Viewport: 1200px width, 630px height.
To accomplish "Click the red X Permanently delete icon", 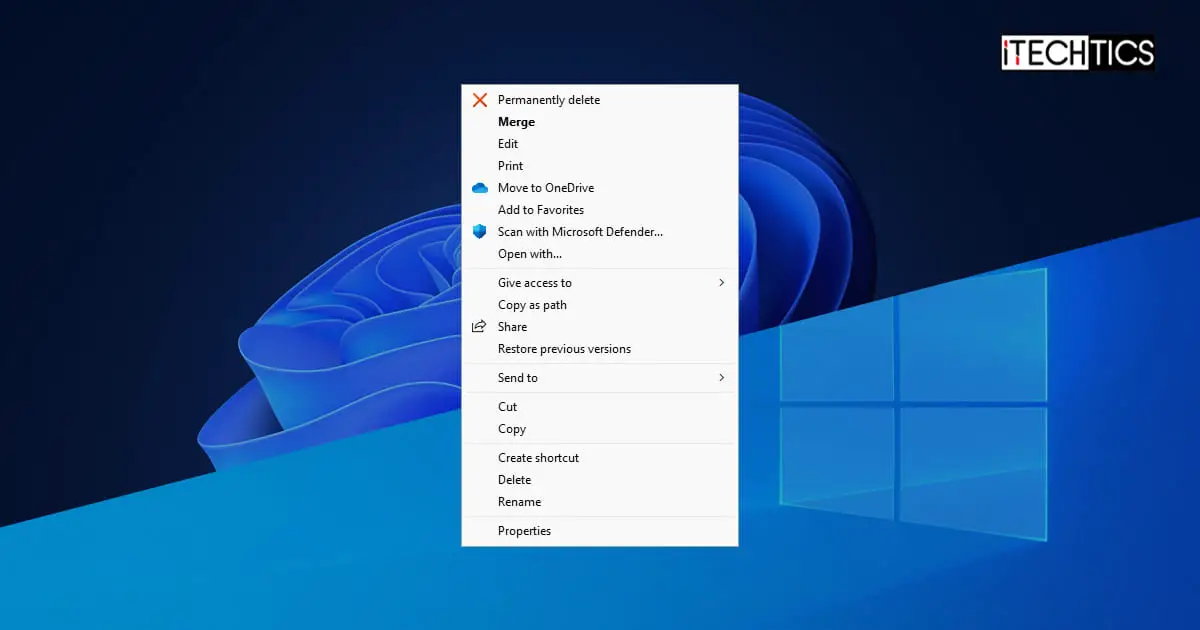I will 480,100.
